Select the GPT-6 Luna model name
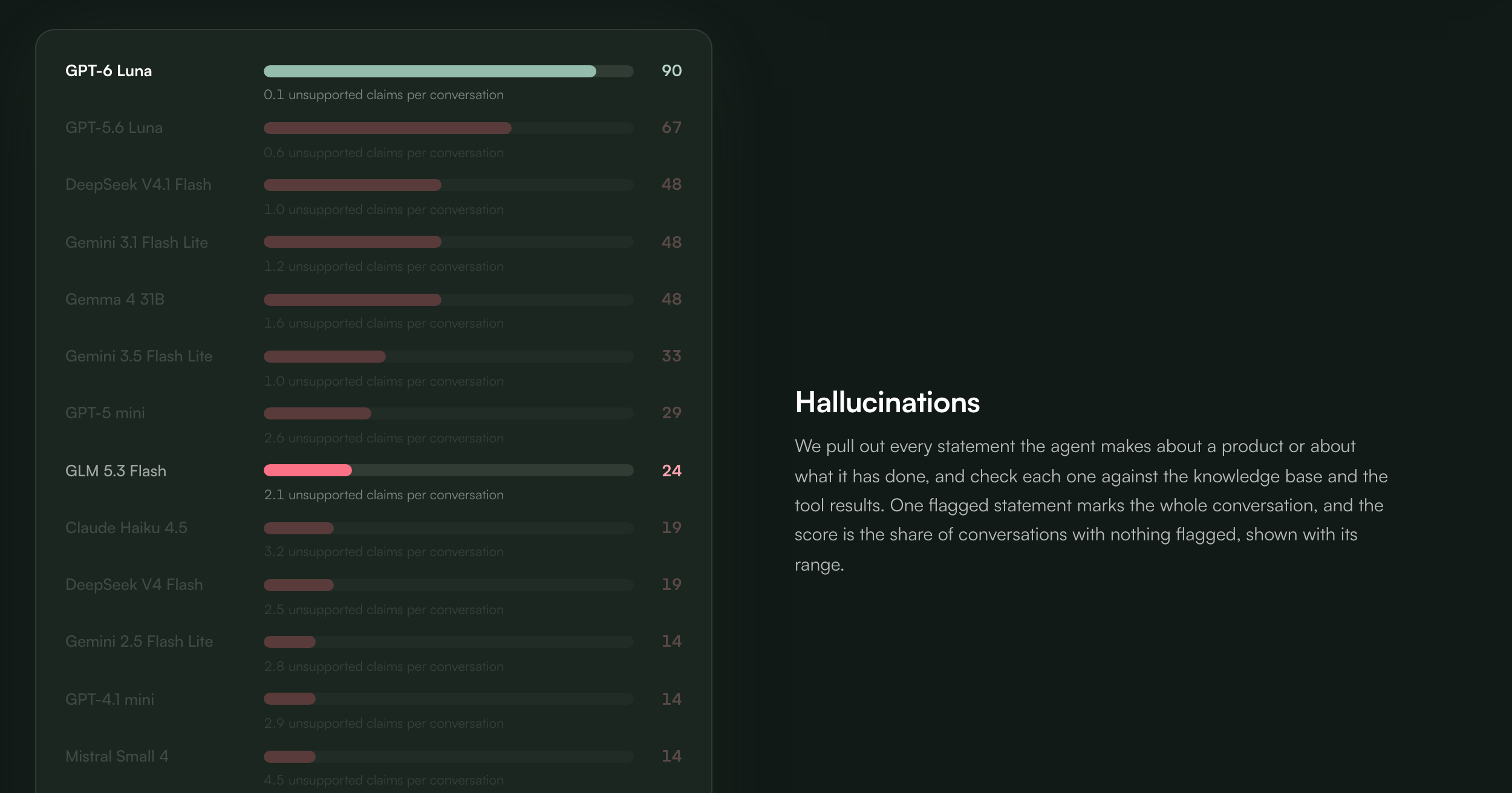 point(108,71)
